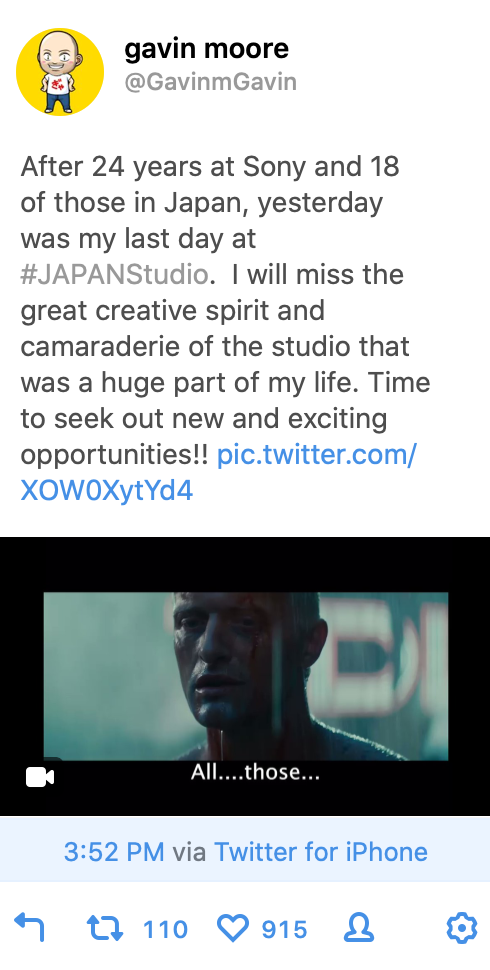
Task: Click the 'All....those...' subtitle caption
Action: click(x=255, y=772)
